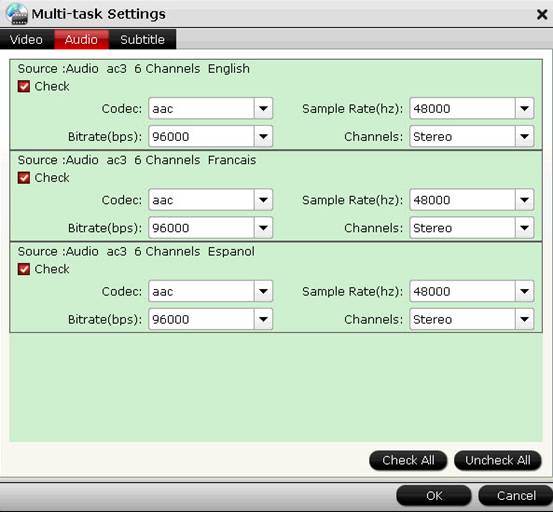Disable the Espanol audio track checkbox
Screen dimensions: 553x512
[x=24, y=269]
